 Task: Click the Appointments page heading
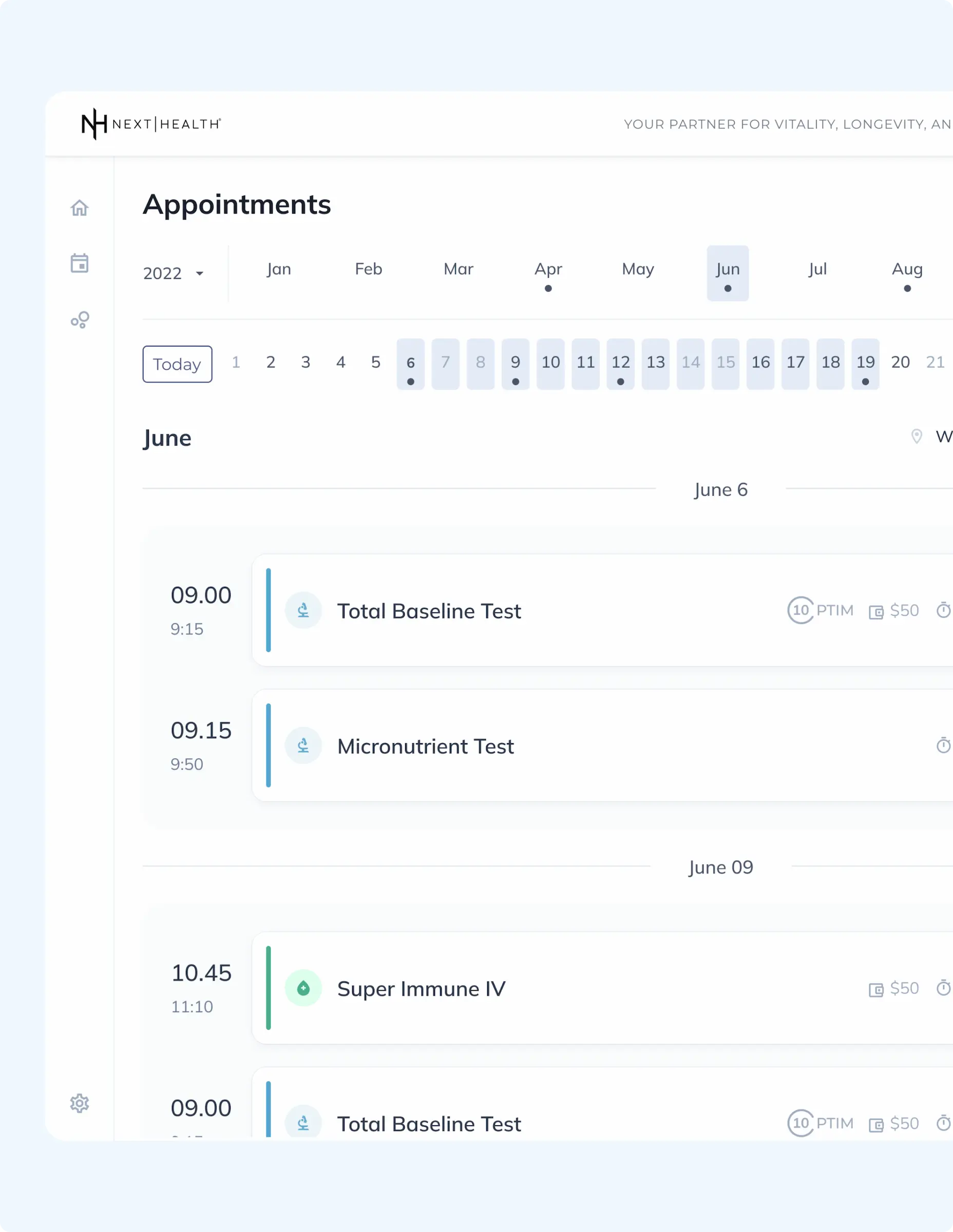click(237, 204)
